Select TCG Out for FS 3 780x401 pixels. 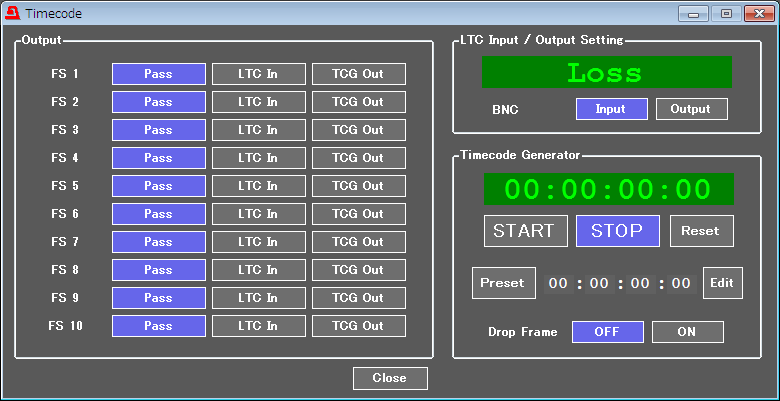tap(358, 130)
